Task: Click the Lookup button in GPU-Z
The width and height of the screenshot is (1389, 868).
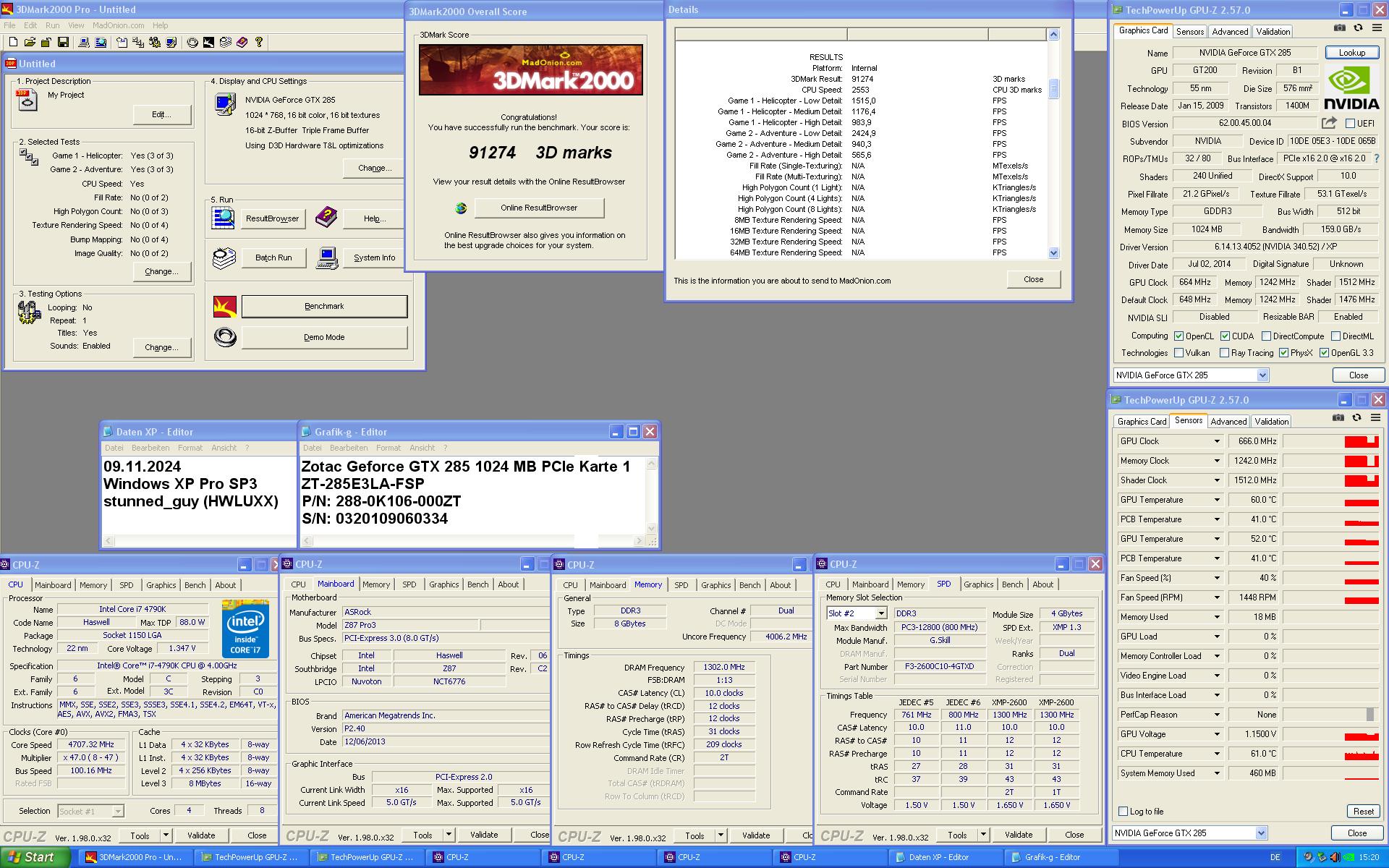Action: pyautogui.click(x=1351, y=53)
